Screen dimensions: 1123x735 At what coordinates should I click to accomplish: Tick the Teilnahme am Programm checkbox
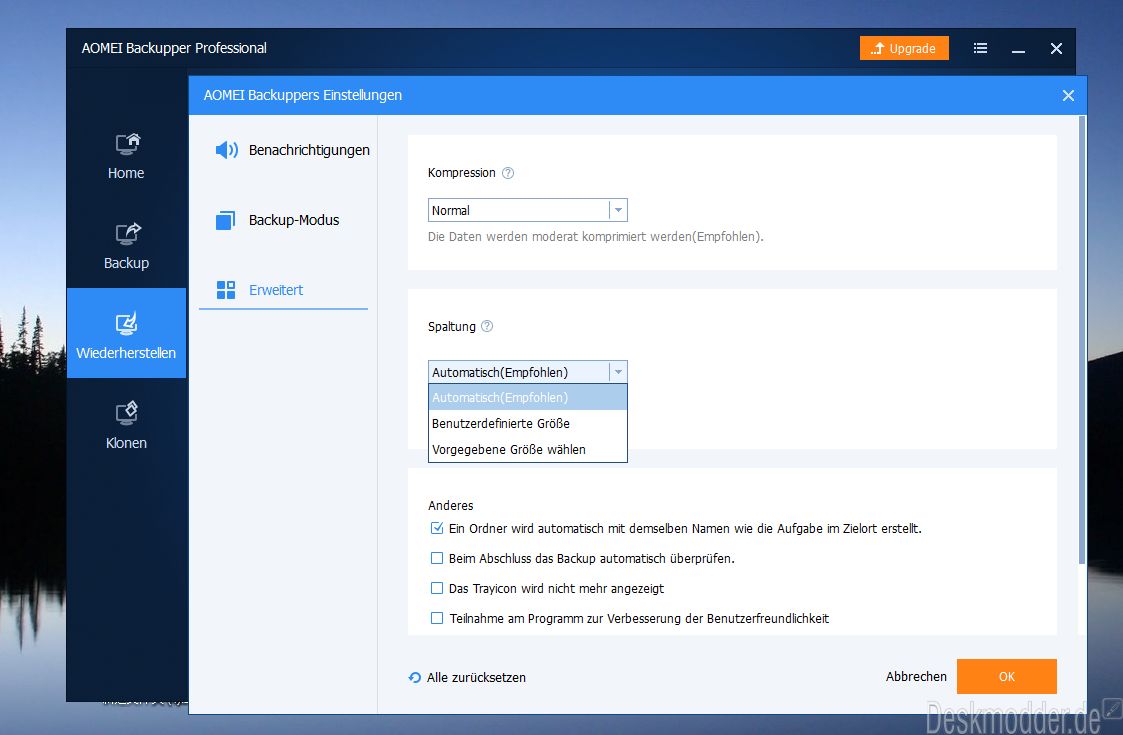coord(437,618)
